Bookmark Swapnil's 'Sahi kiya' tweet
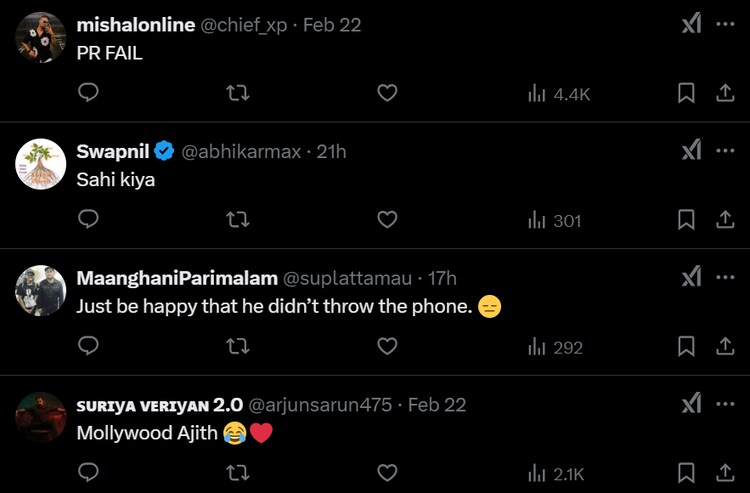Image resolution: width=750 pixels, height=493 pixels. pyautogui.click(x=687, y=220)
